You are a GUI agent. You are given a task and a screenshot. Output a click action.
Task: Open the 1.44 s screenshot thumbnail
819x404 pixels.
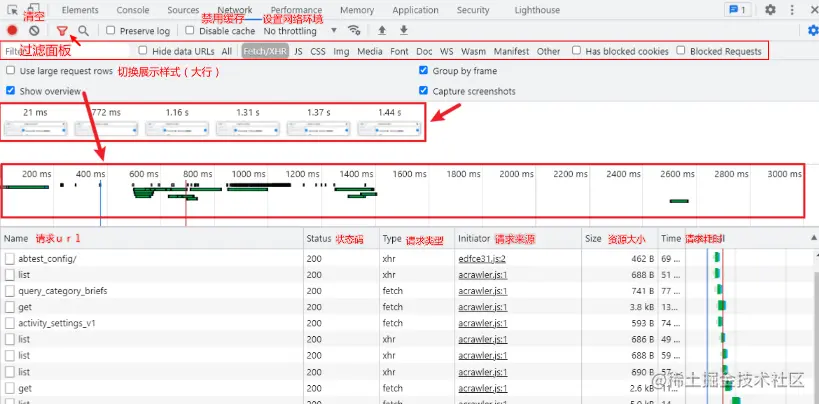click(x=389, y=129)
